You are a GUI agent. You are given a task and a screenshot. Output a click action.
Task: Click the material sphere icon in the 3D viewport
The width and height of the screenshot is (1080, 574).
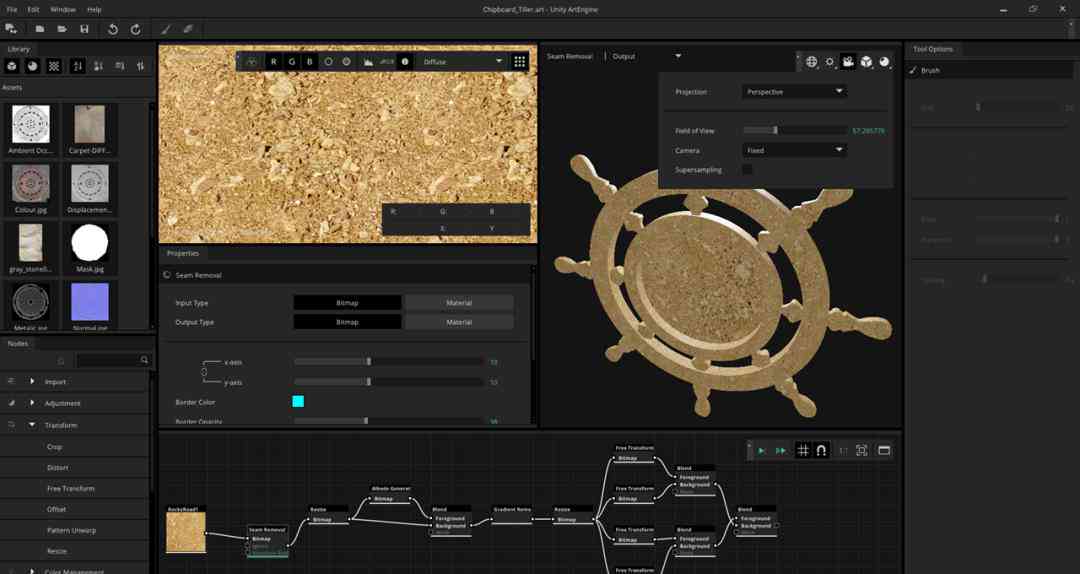pos(884,61)
